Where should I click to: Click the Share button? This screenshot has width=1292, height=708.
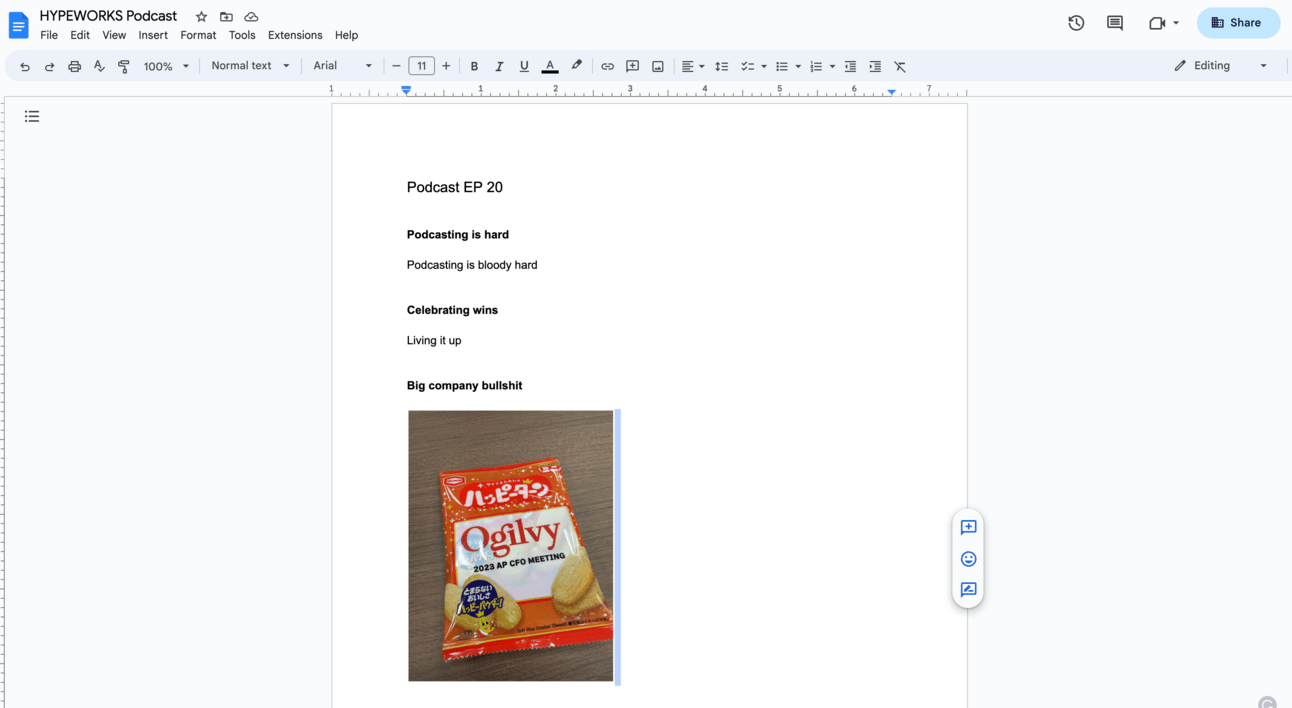[x=1238, y=23]
